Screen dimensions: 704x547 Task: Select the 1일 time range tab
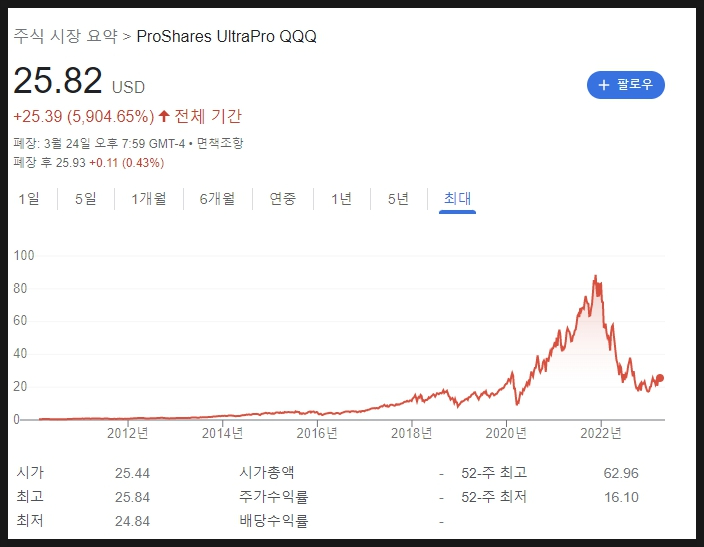[x=29, y=199]
